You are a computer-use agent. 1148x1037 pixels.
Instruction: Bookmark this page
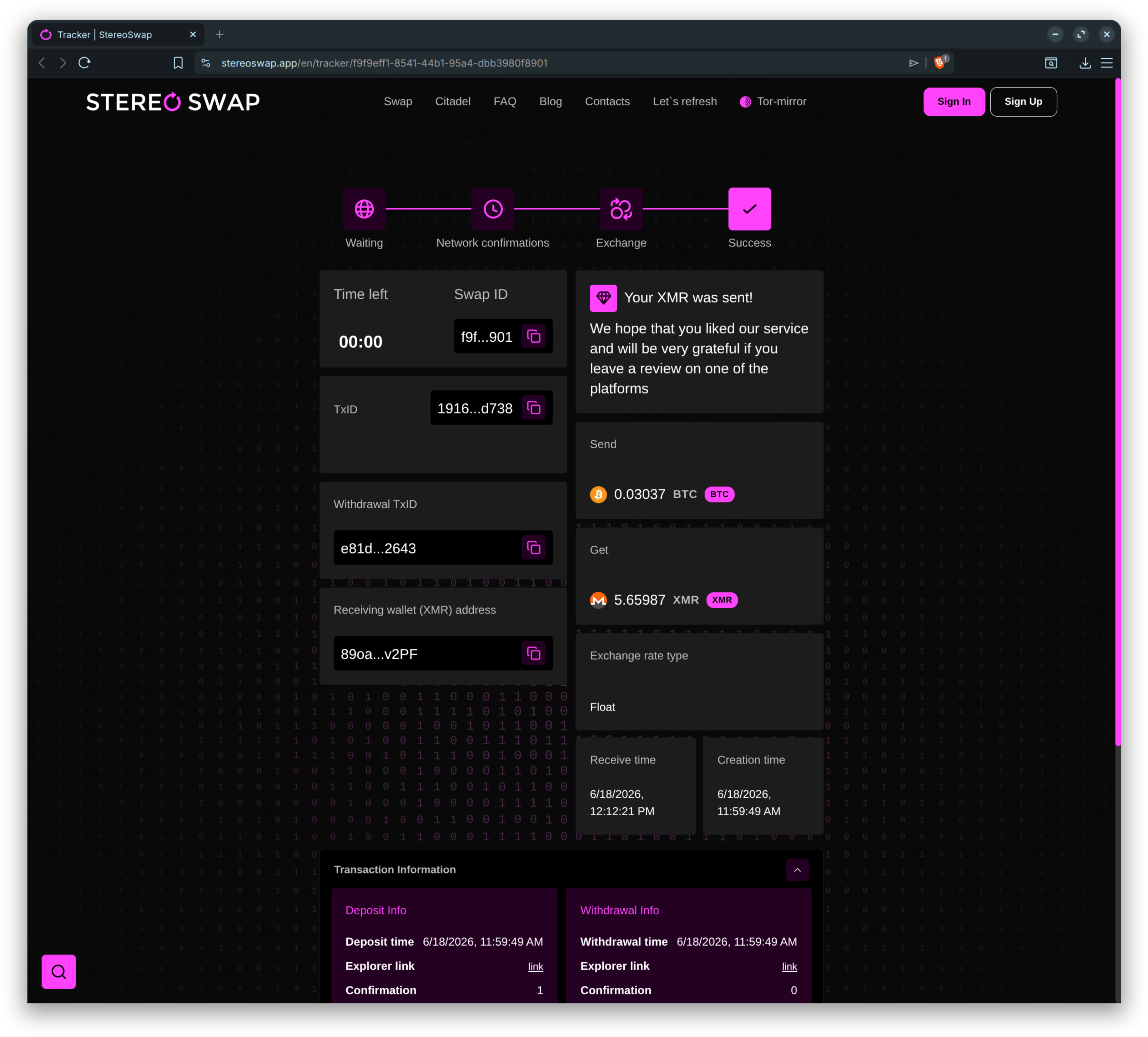(178, 63)
